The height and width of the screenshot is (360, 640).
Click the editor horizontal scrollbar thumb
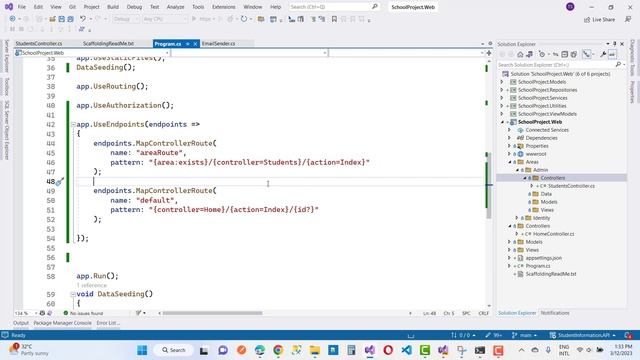(x=213, y=313)
